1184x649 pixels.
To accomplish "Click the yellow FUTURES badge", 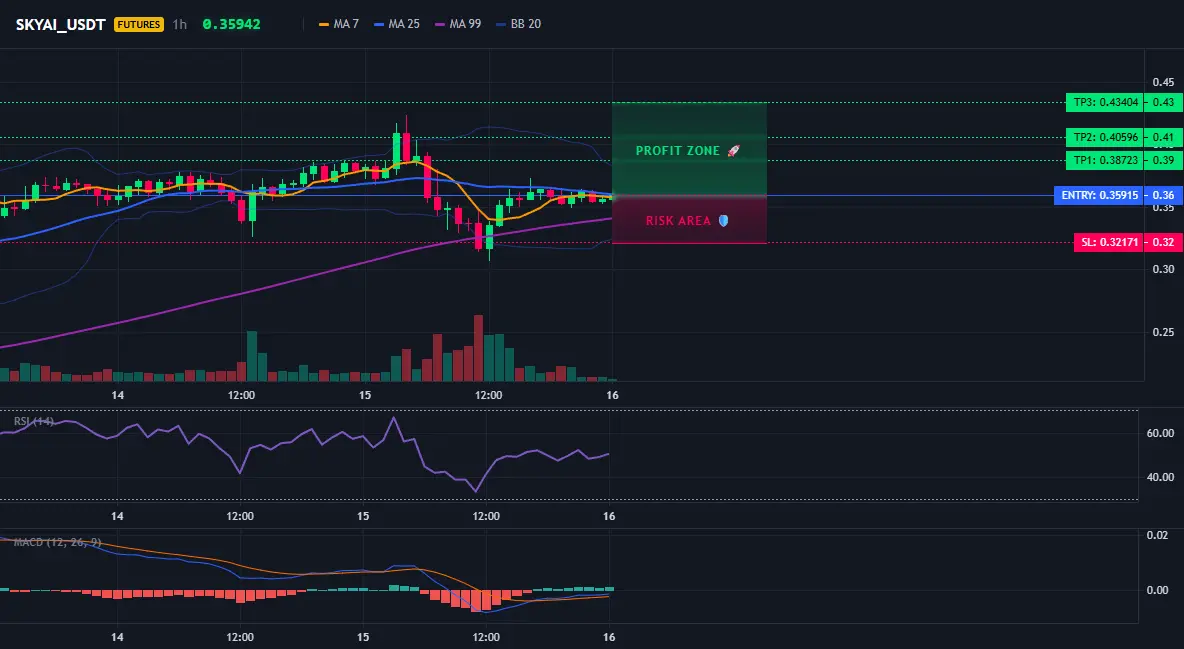I will pyautogui.click(x=138, y=24).
